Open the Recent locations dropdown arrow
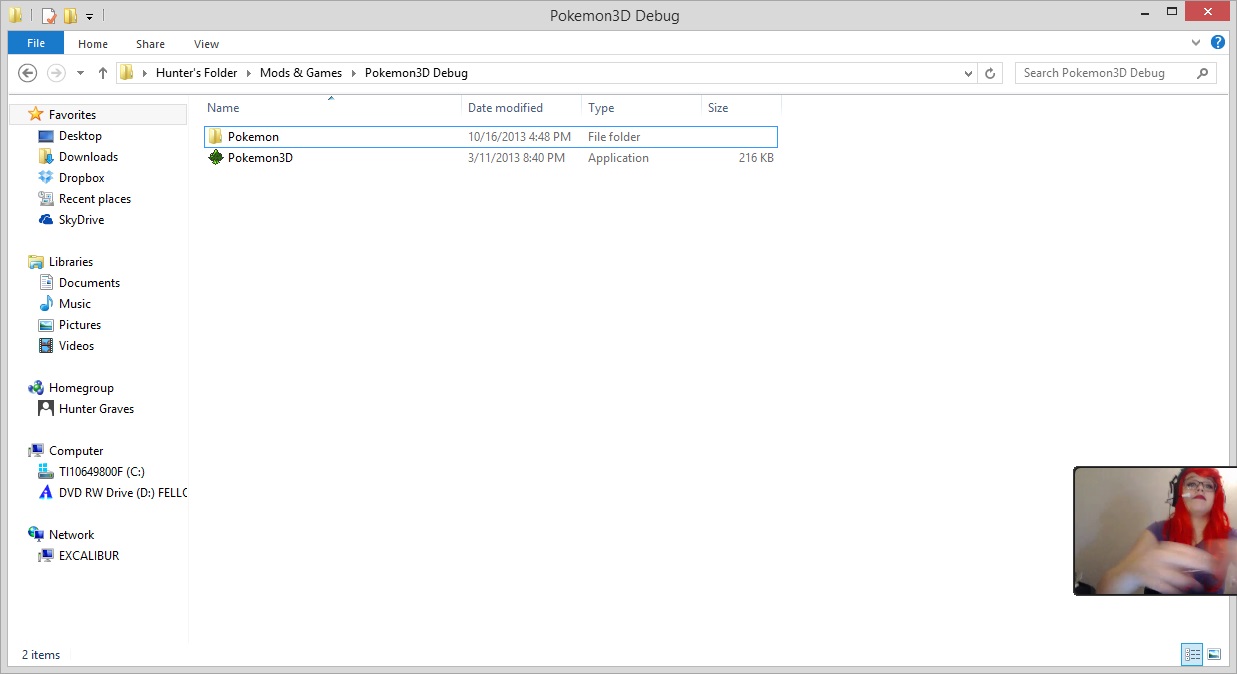Viewport: 1237px width, 674px height. 81,73
